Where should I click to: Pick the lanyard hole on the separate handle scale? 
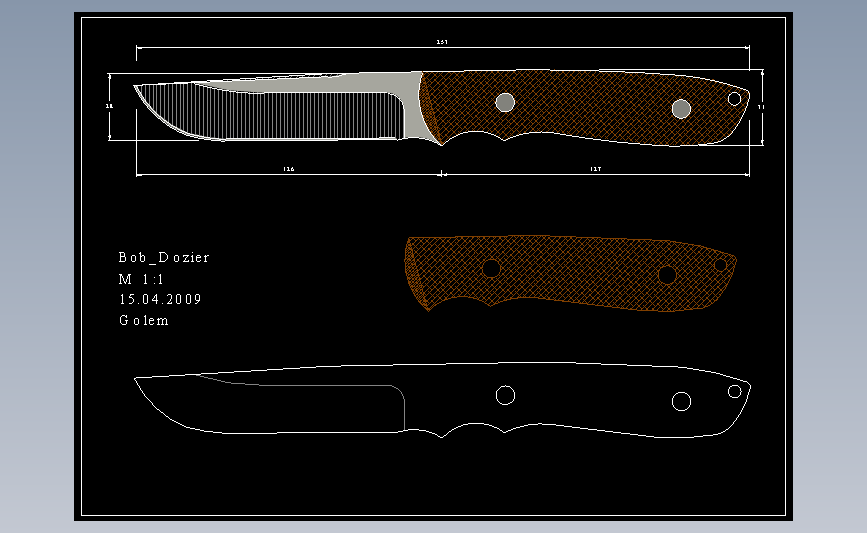720,265
